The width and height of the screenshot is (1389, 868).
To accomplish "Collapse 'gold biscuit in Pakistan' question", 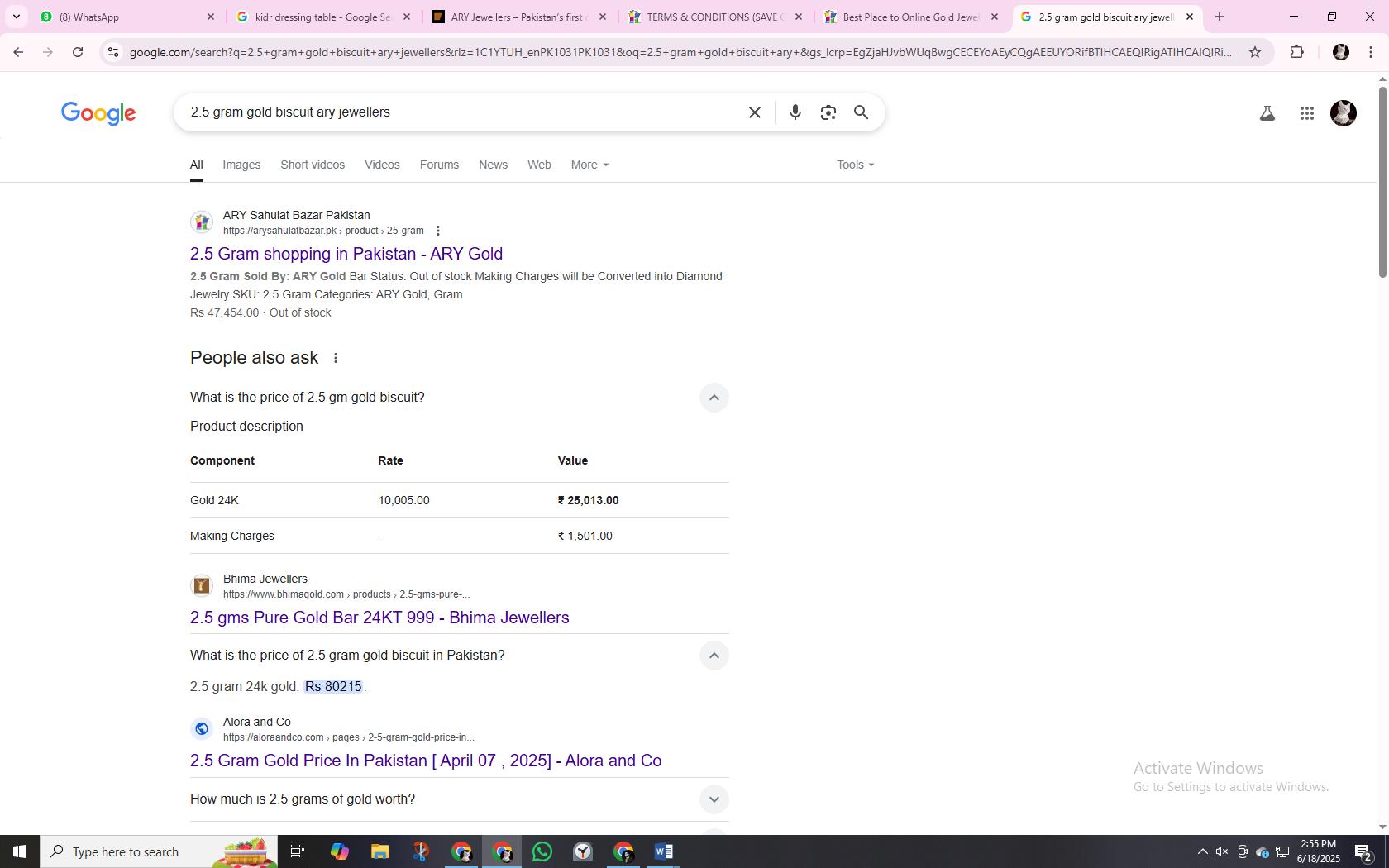I will point(714,656).
